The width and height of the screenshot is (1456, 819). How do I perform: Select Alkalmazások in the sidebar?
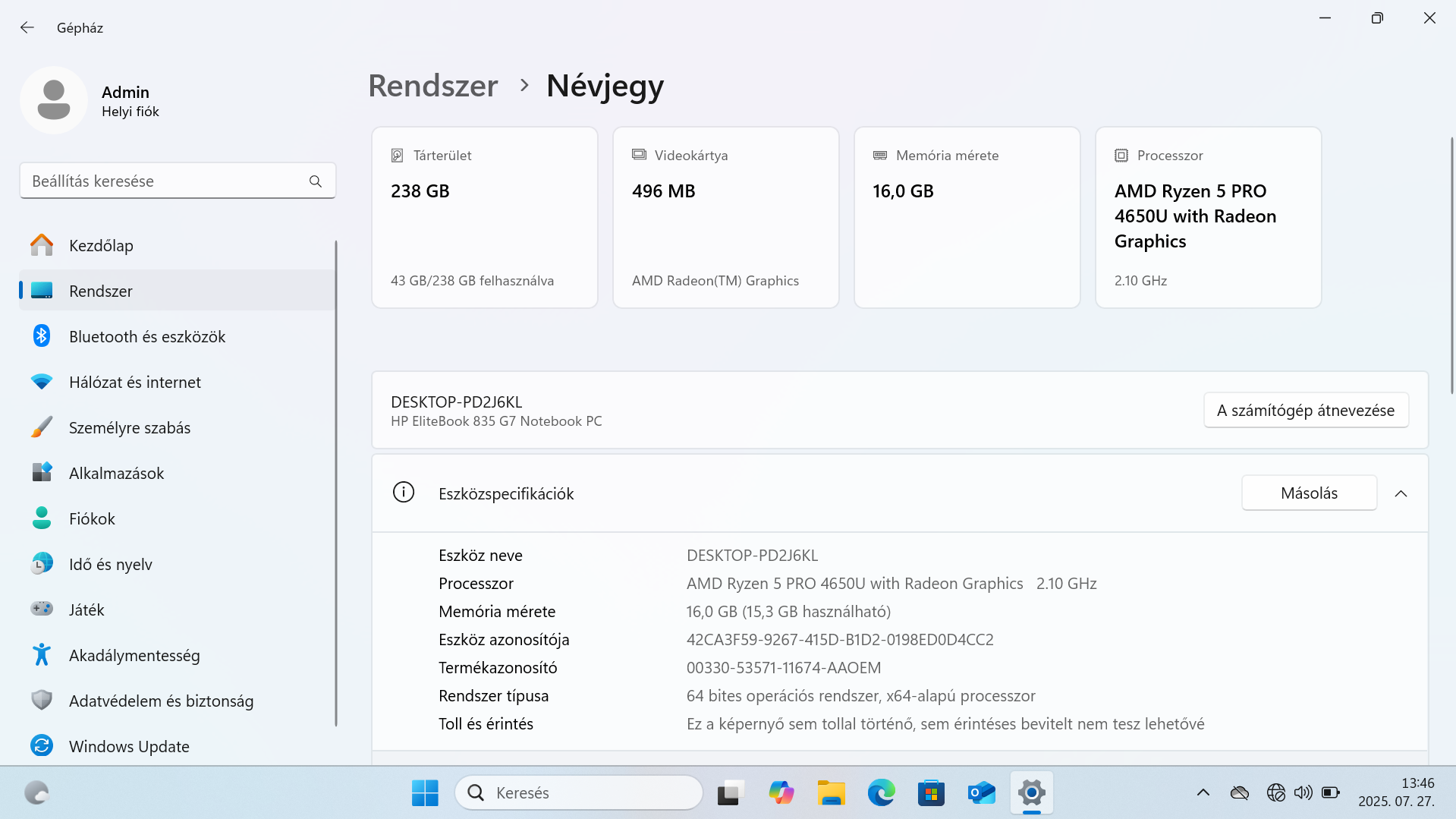point(178,473)
